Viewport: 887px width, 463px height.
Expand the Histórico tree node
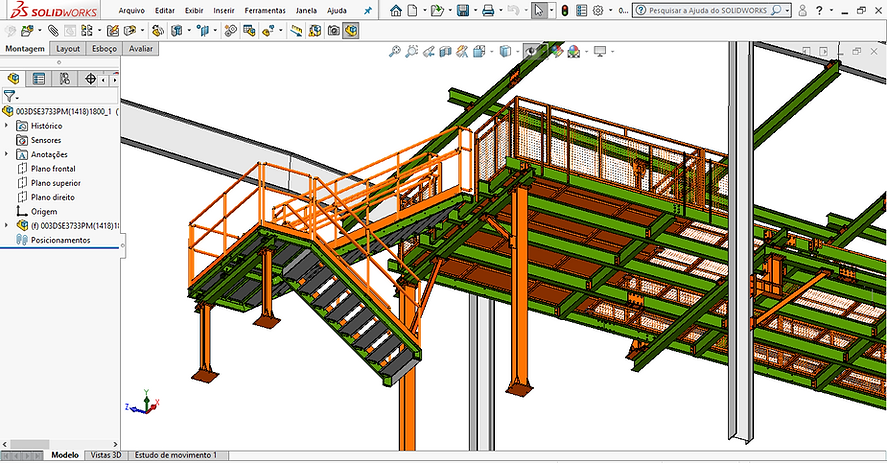click(x=6, y=125)
